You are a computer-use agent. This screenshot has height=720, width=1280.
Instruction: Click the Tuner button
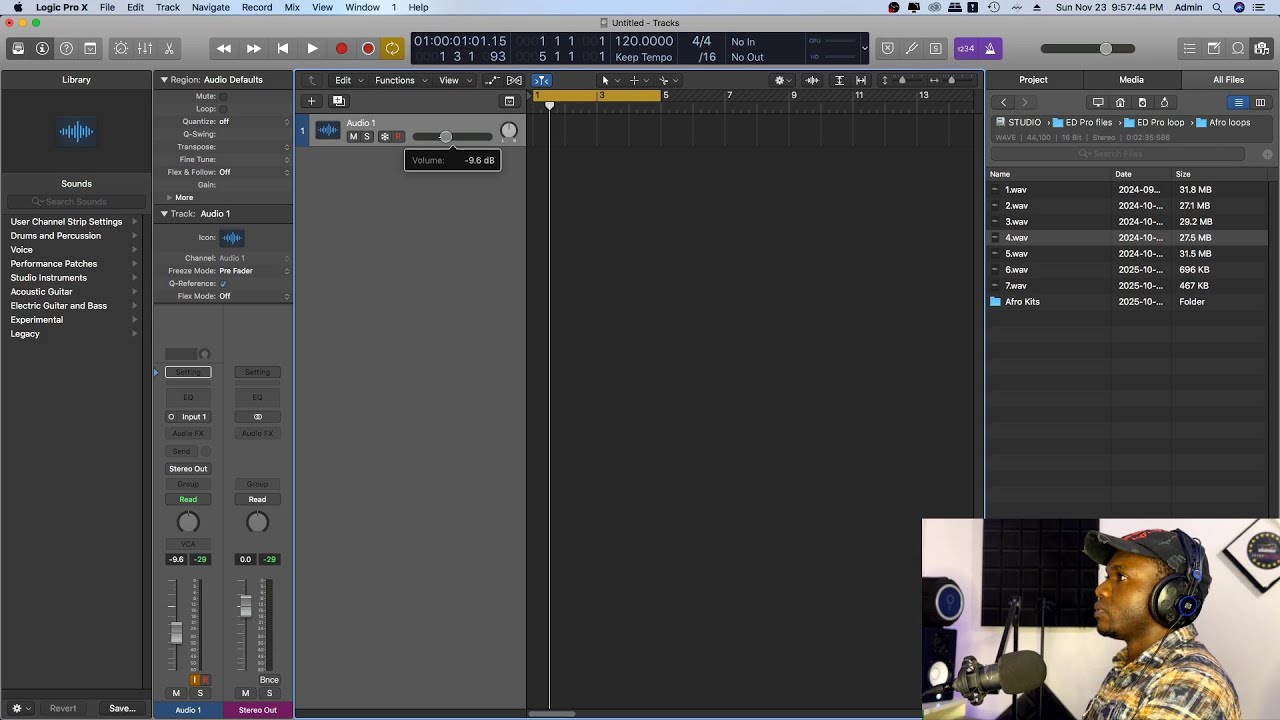pyautogui.click(x=911, y=48)
